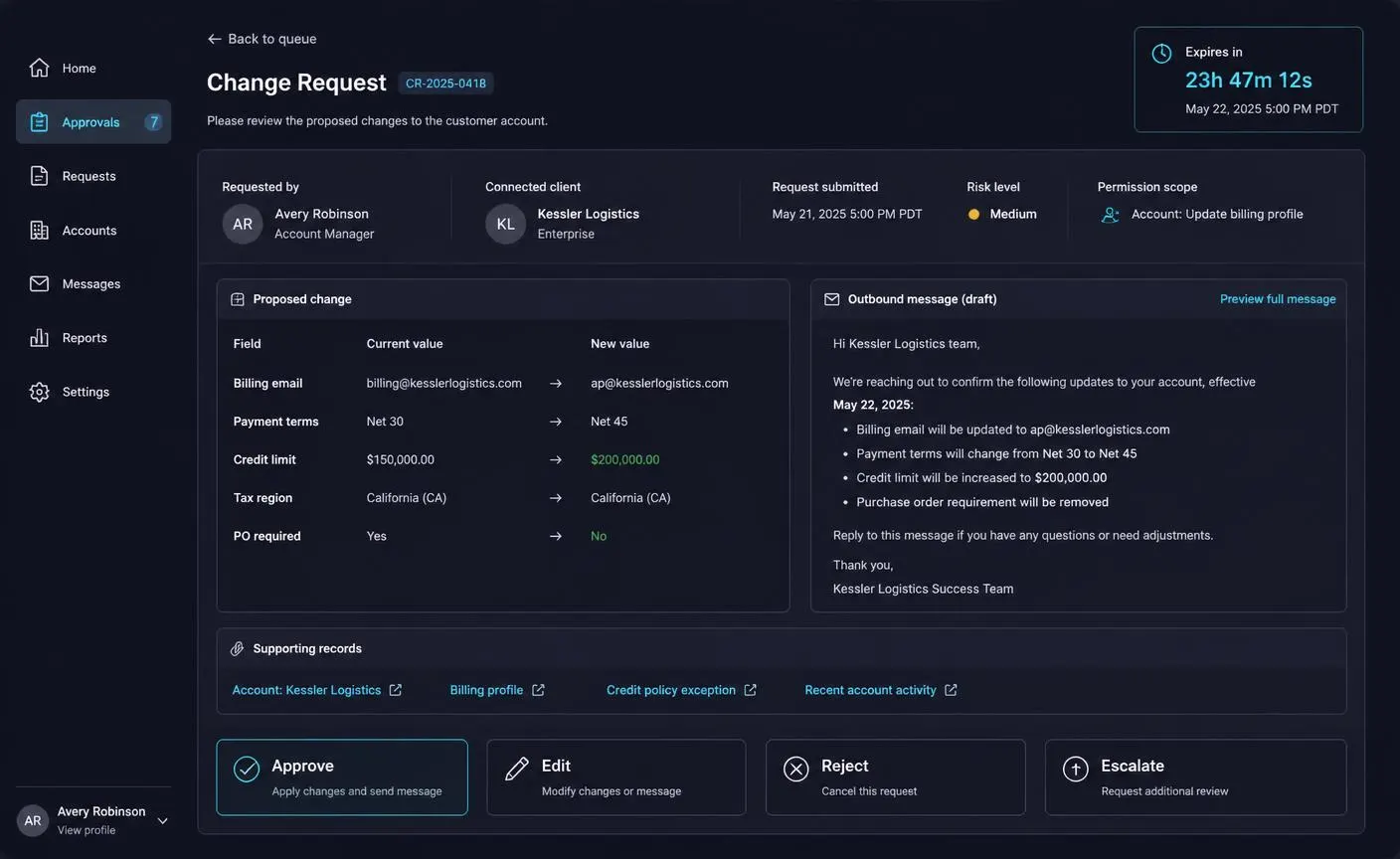Click external link icon next to Account: Kessler Logistics
This screenshot has width=1400, height=859.
(x=395, y=690)
